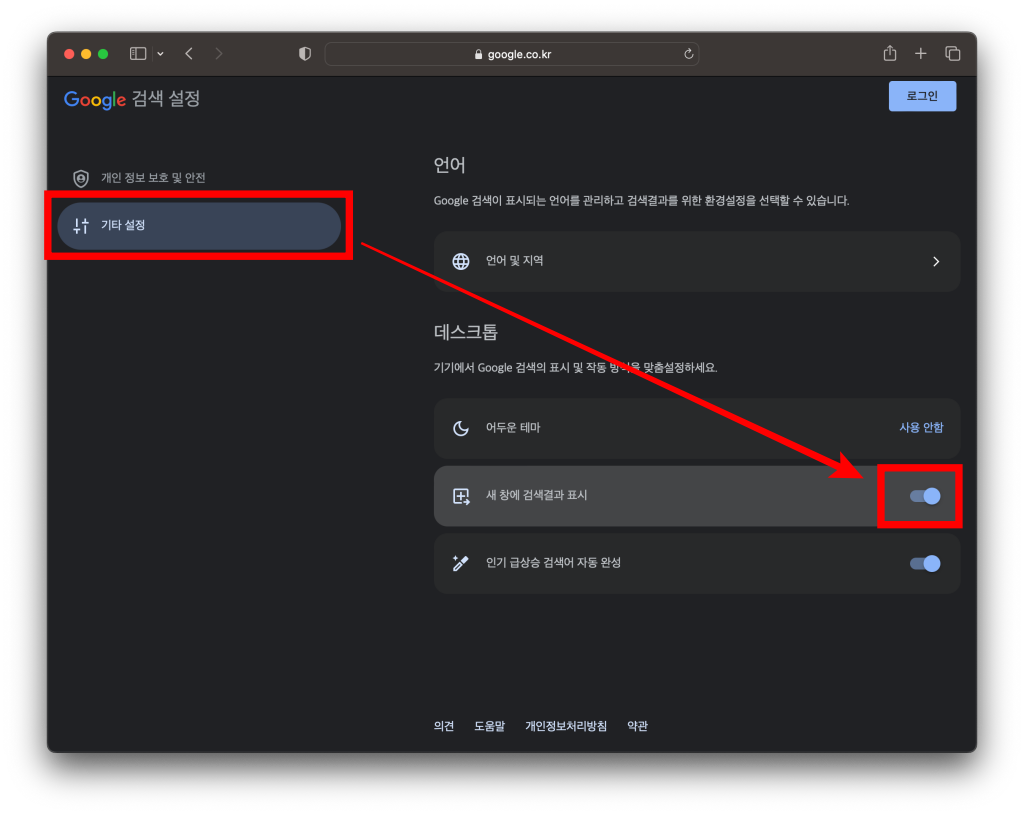This screenshot has width=1024, height=815.
Task: Toggle 인기 급상승 검색어 자동 완성 switch
Action: (x=925, y=564)
